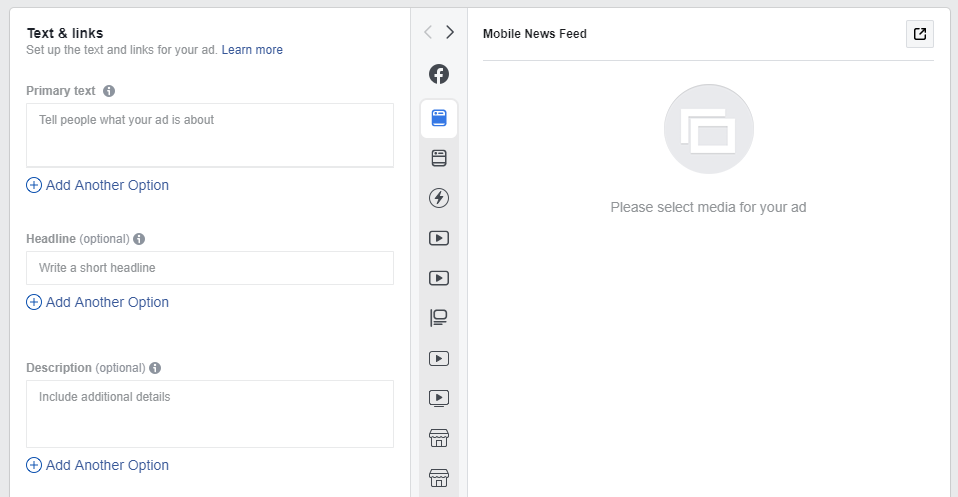Select the Facebook platform icon in preview sidebar
Screen dimensions: 958x497
click(x=439, y=74)
